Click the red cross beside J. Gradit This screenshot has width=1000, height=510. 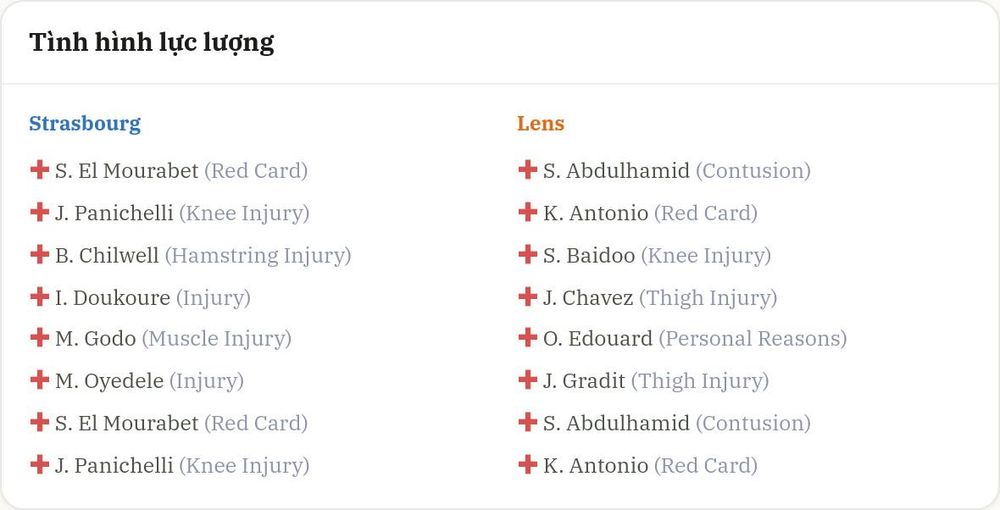tap(527, 380)
